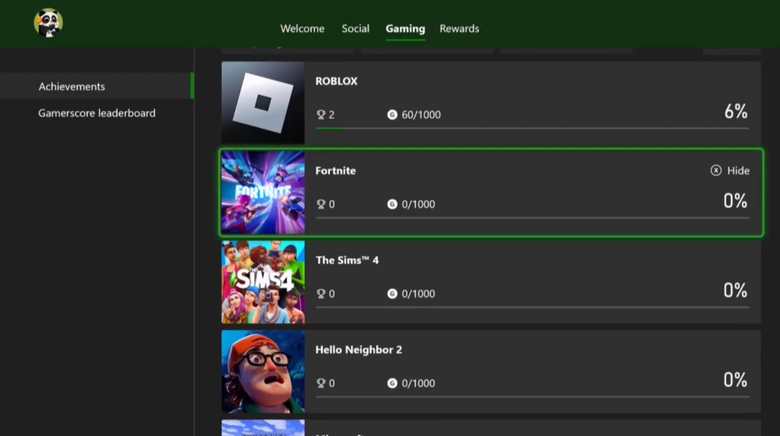This screenshot has width=780, height=436.
Task: Click the ROBLOX title text
Action: [x=336, y=81]
